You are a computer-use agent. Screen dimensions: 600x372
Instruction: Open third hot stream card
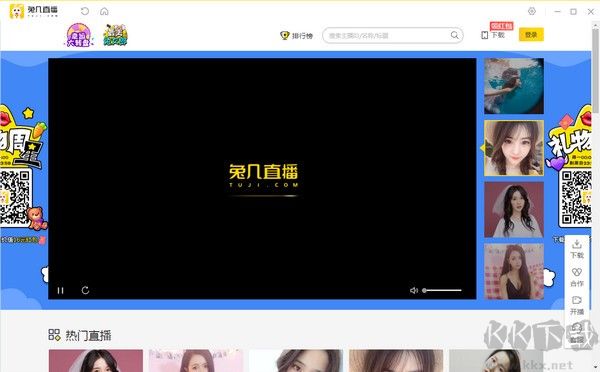click(x=296, y=361)
